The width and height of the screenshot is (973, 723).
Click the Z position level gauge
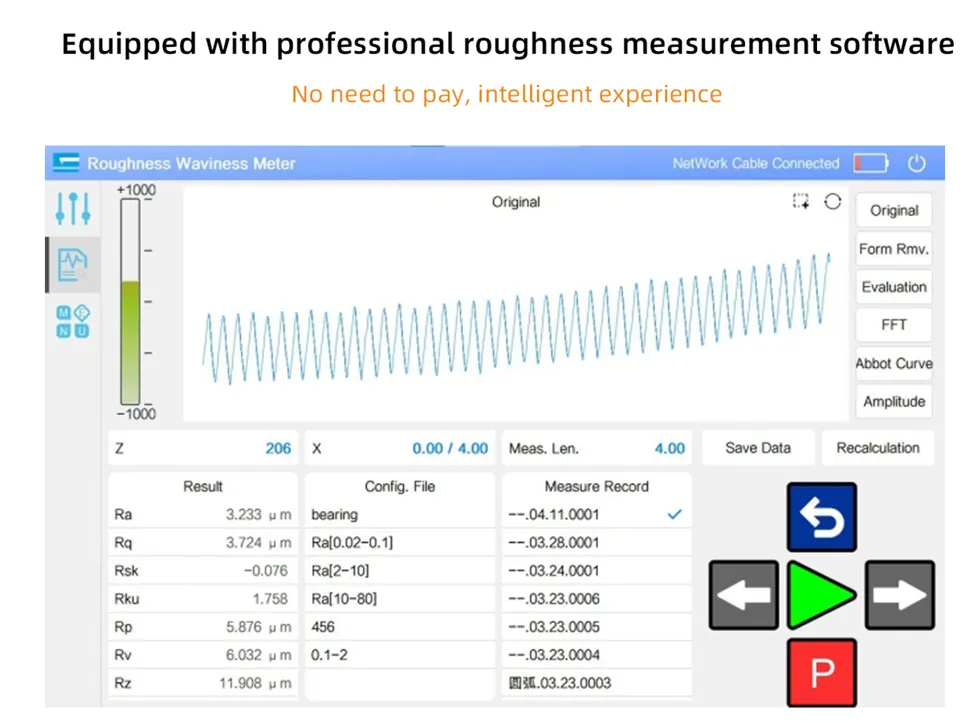coord(130,302)
